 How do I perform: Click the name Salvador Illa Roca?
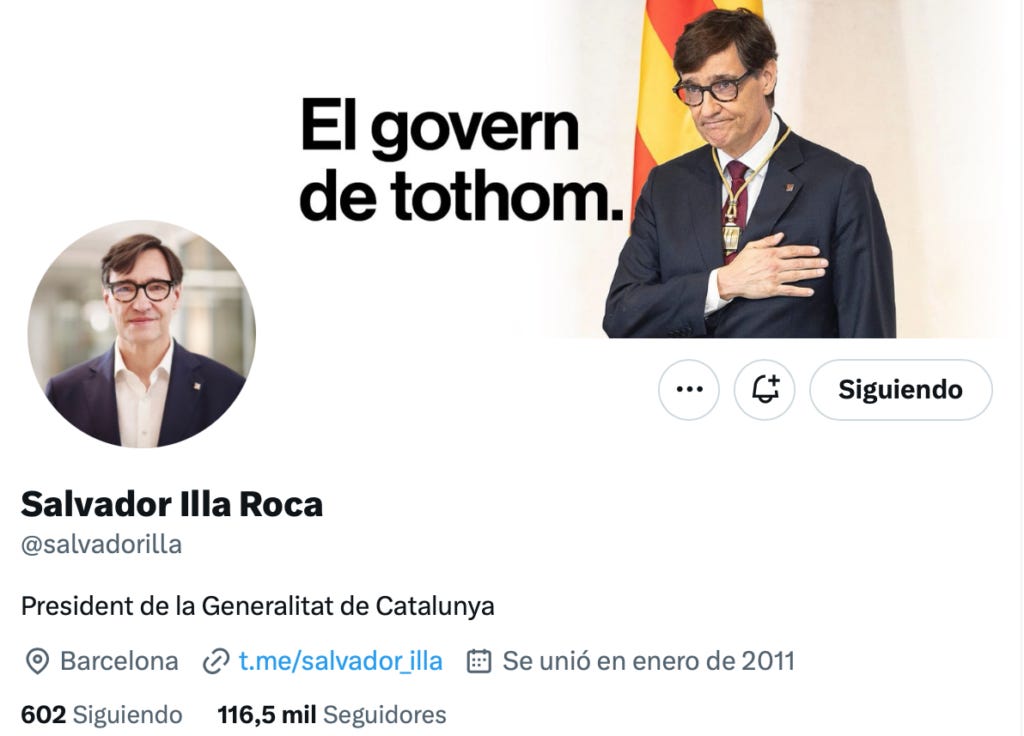point(172,504)
